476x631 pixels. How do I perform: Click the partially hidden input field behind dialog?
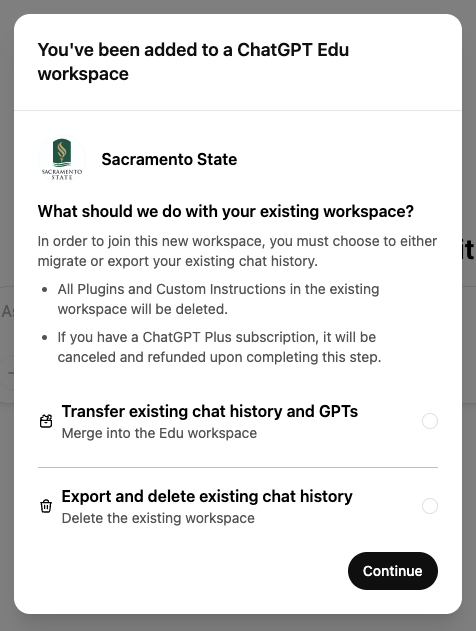pos(7,311)
